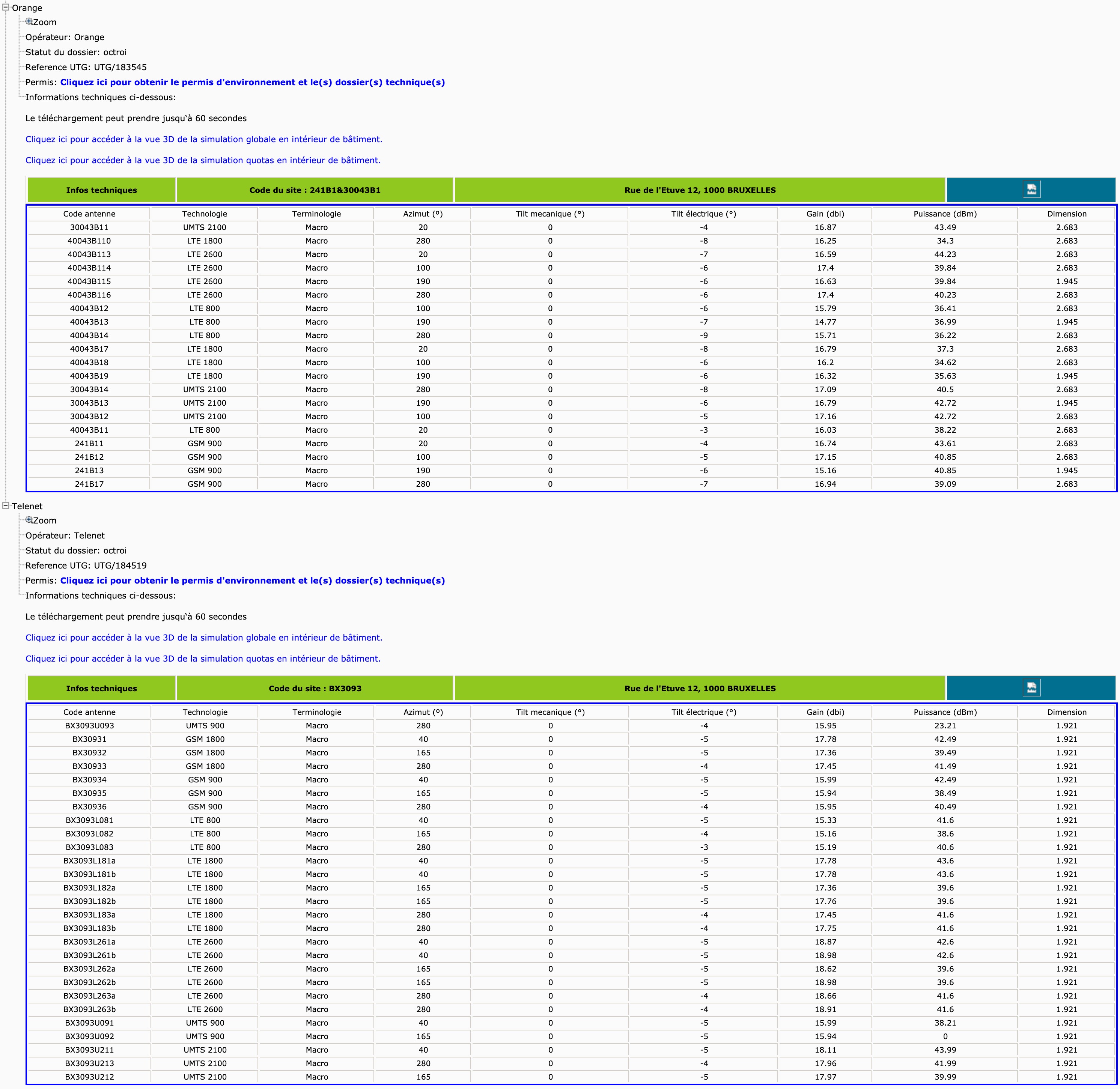Click the Zoom magnifier icon under Orange
The image size is (1120, 1089).
pyautogui.click(x=29, y=22)
